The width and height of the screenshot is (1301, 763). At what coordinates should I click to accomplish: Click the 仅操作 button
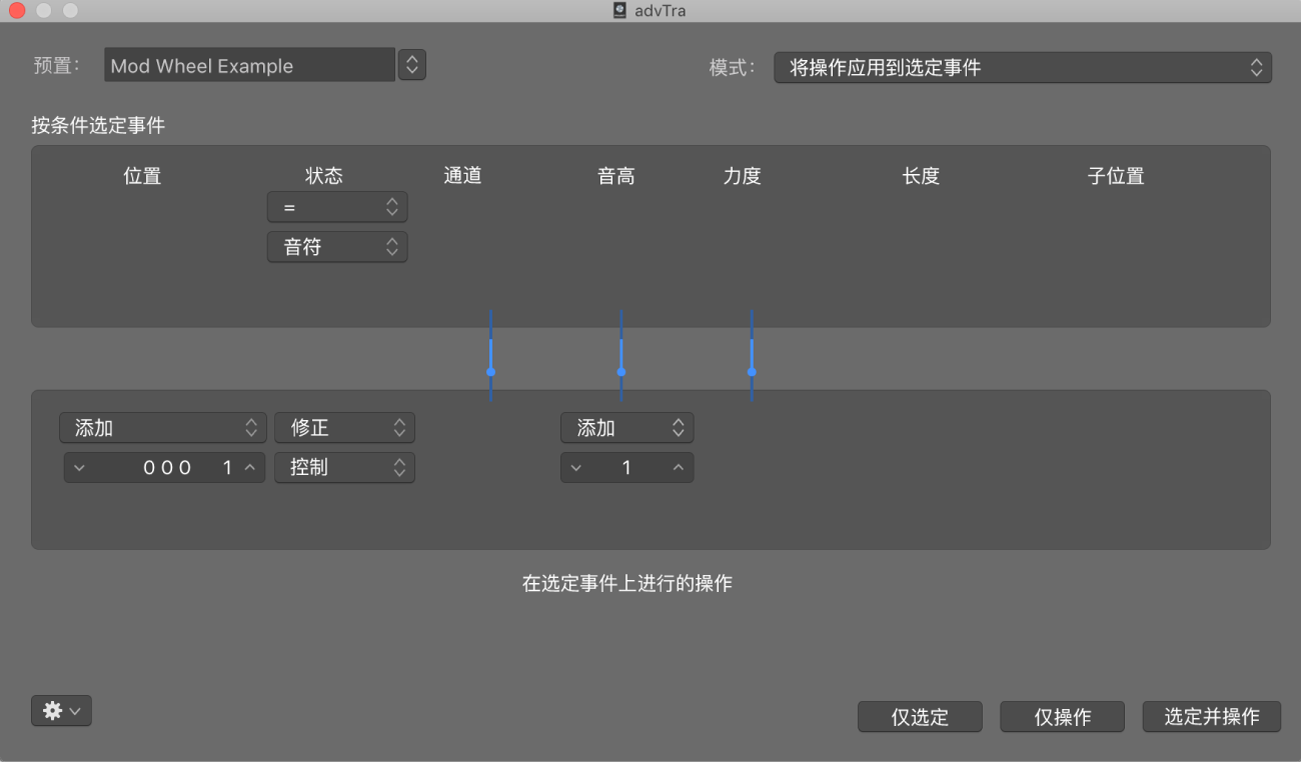1061,716
